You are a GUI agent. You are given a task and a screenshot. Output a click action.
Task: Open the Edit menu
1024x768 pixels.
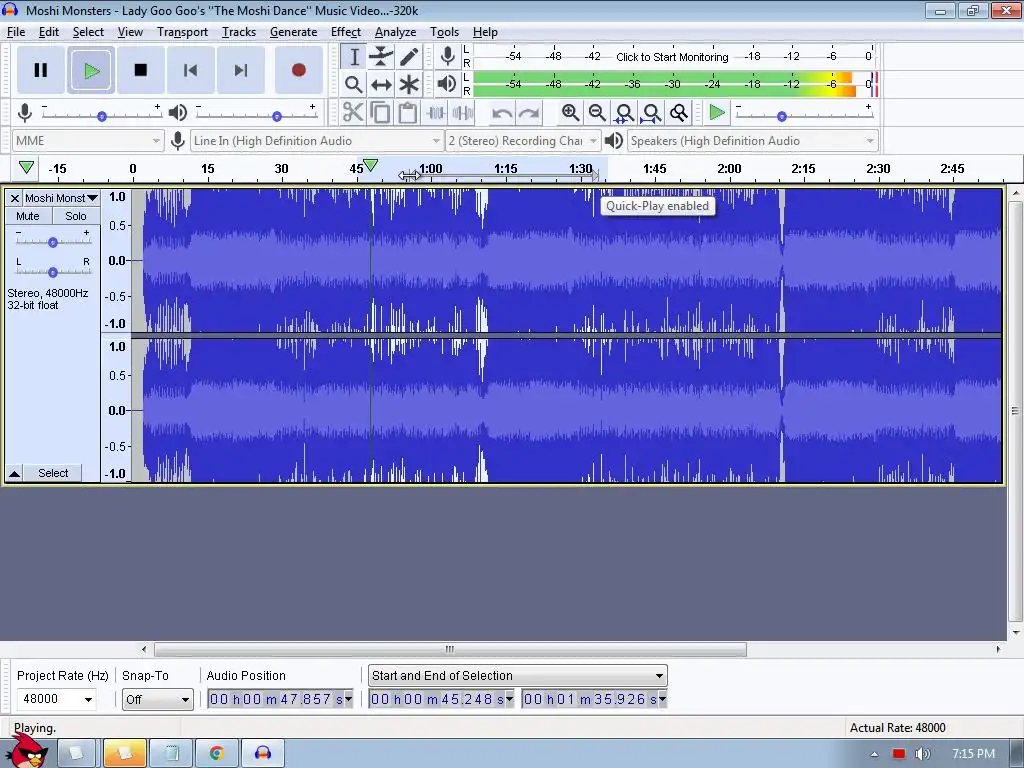click(48, 32)
